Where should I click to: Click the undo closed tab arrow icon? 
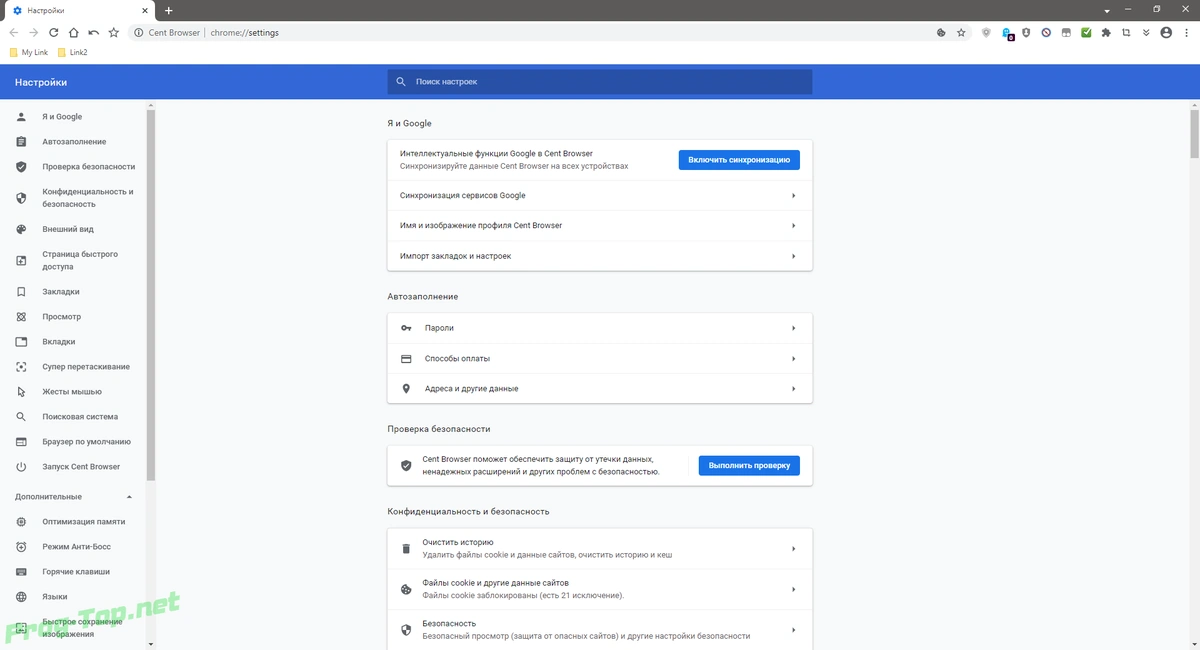click(94, 32)
